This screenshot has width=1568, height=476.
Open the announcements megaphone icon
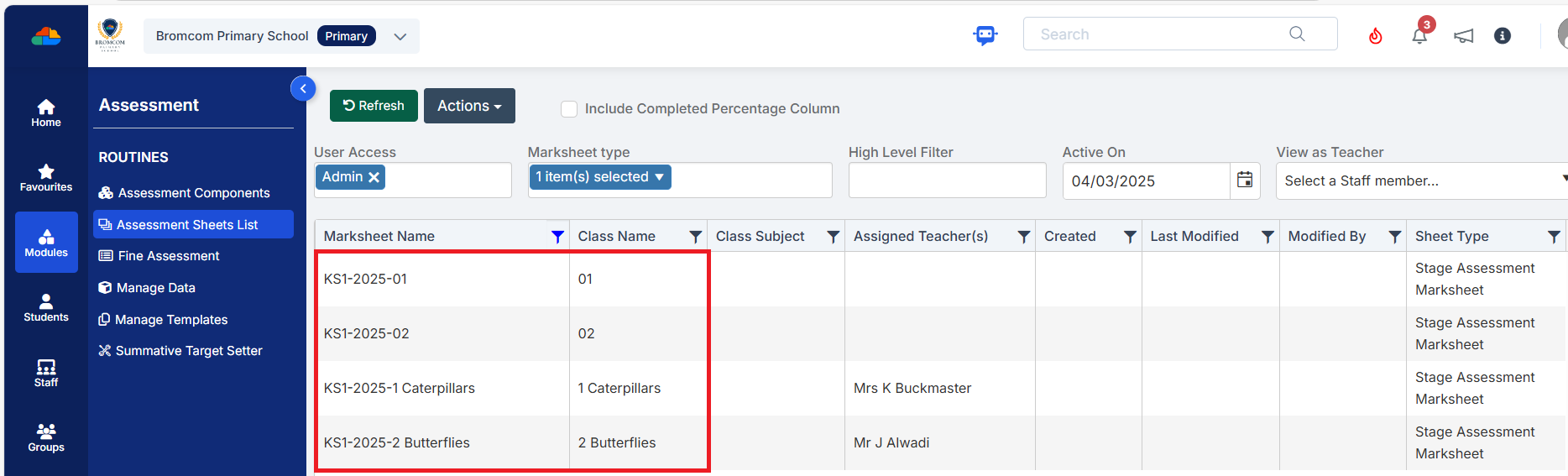(x=1463, y=36)
